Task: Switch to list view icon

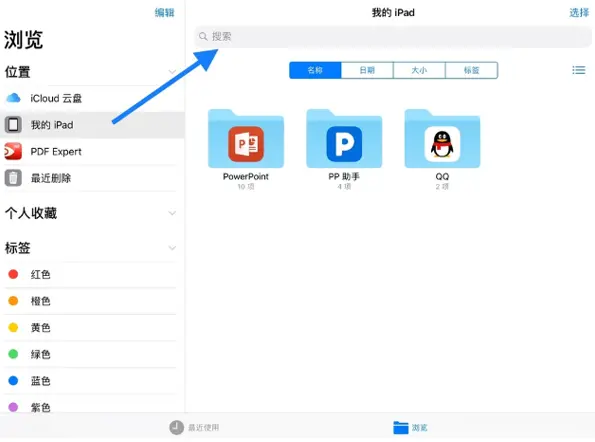Action: pyautogui.click(x=579, y=70)
